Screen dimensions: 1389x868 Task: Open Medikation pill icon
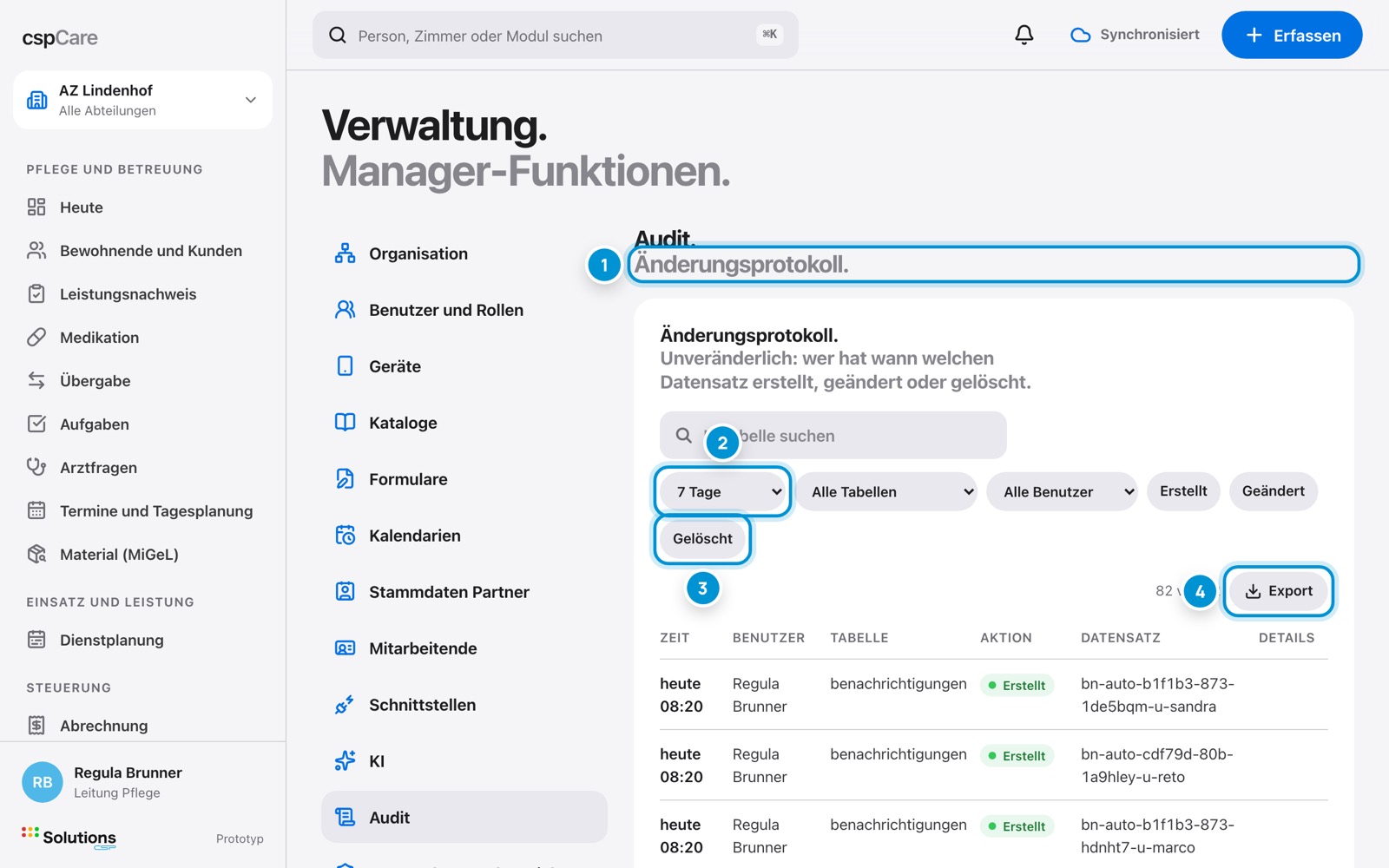tap(36, 337)
